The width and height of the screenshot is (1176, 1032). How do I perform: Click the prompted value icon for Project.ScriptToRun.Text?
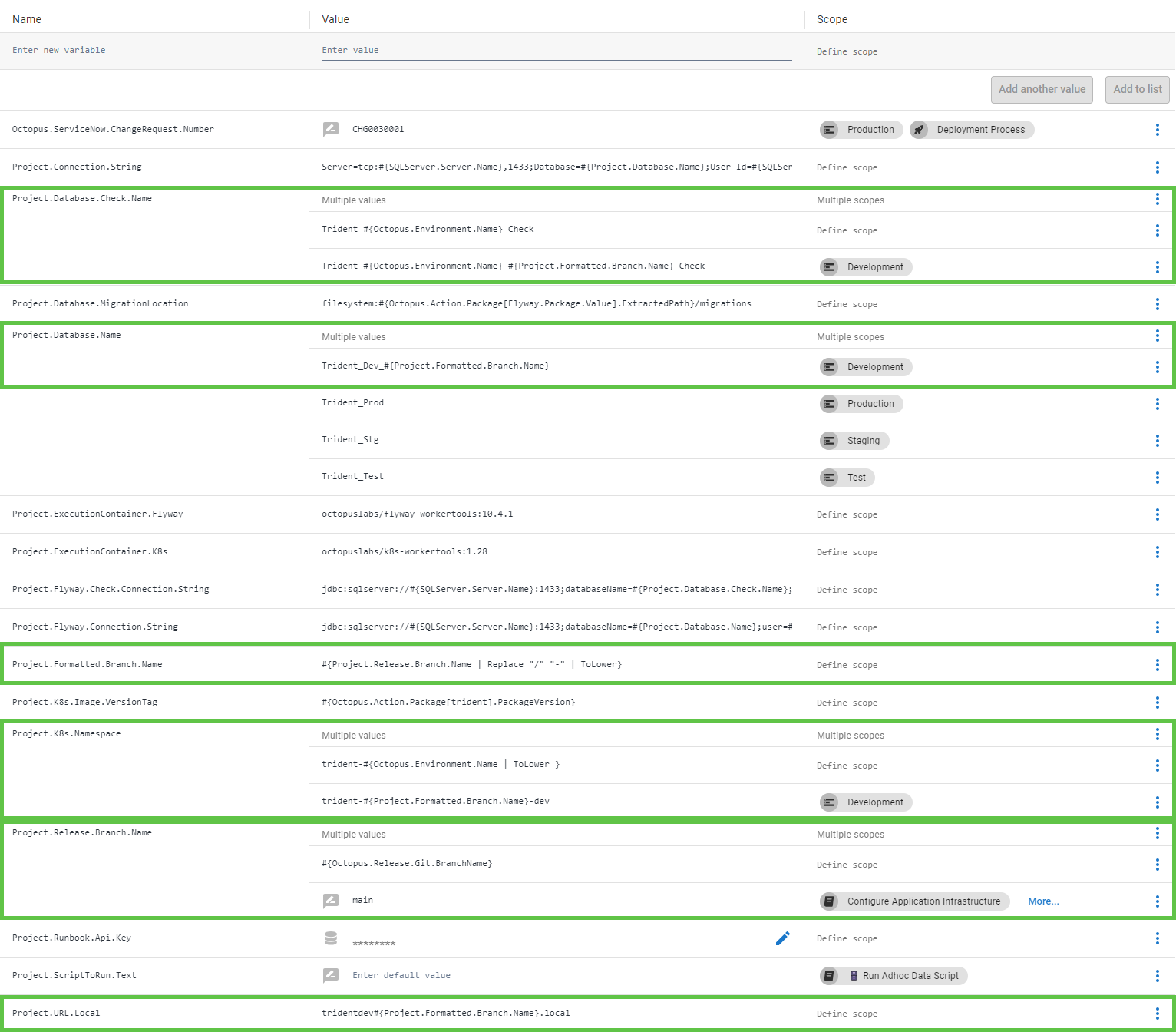click(x=332, y=974)
